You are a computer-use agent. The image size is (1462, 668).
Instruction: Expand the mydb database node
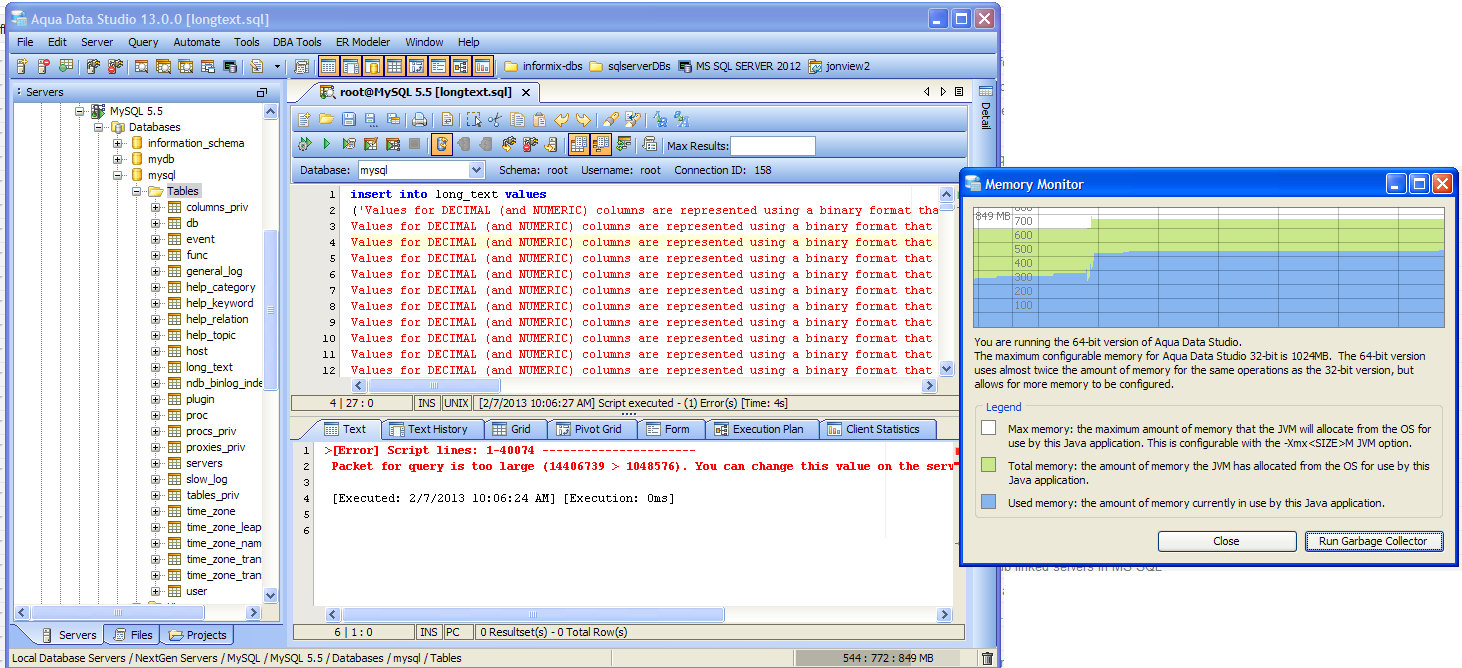[x=117, y=159]
